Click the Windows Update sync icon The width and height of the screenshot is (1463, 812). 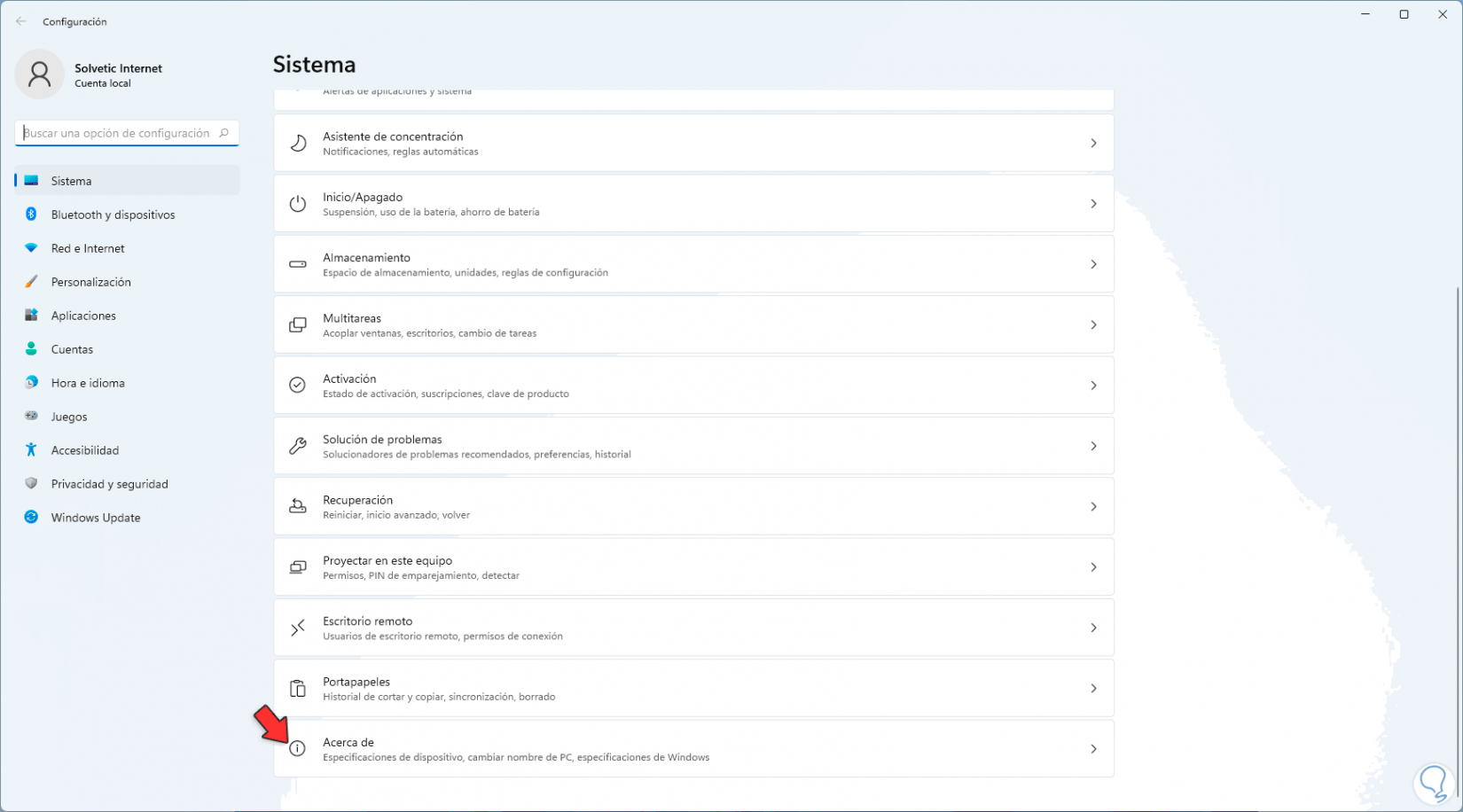[31, 518]
